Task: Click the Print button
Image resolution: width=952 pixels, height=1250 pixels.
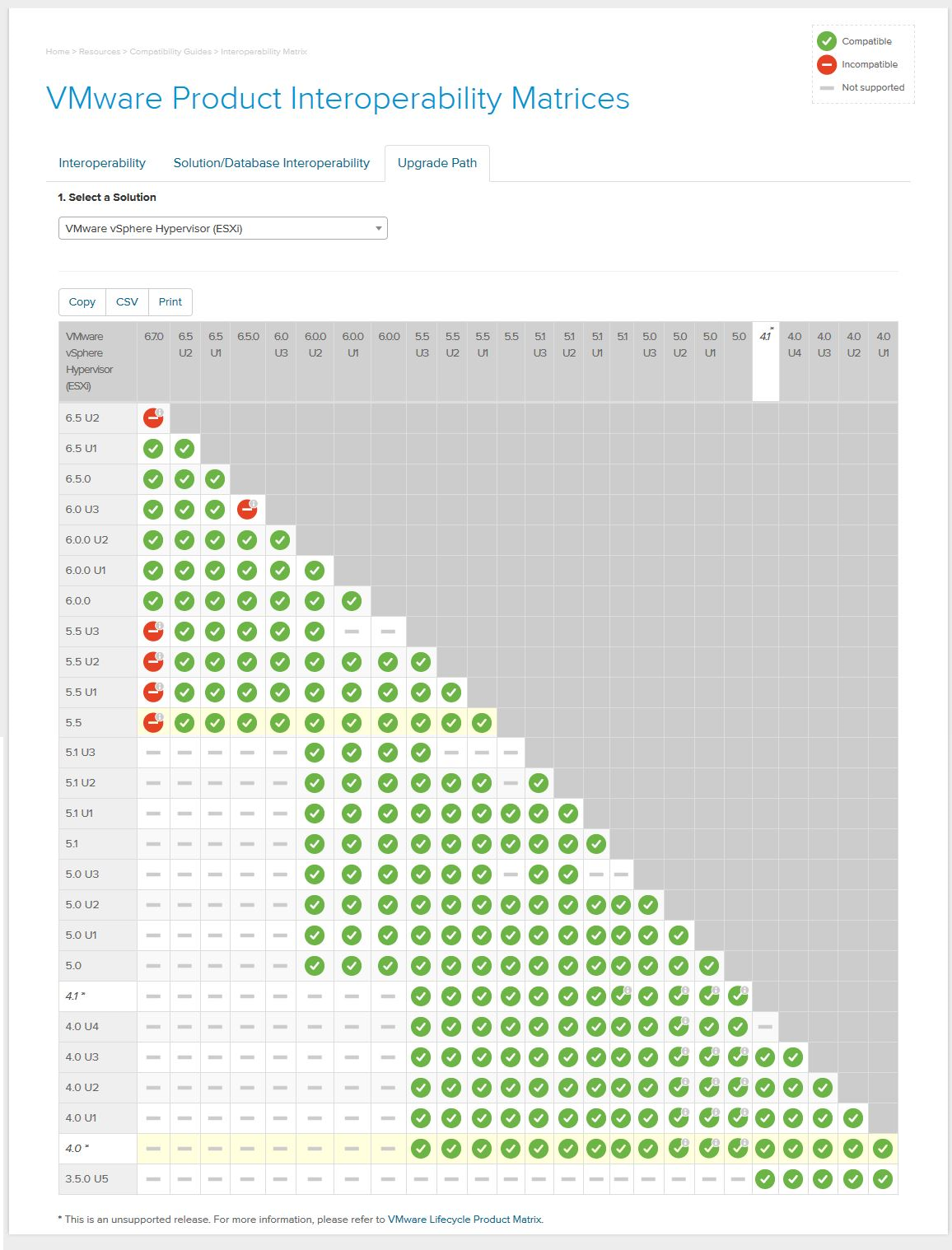Action: [x=170, y=302]
